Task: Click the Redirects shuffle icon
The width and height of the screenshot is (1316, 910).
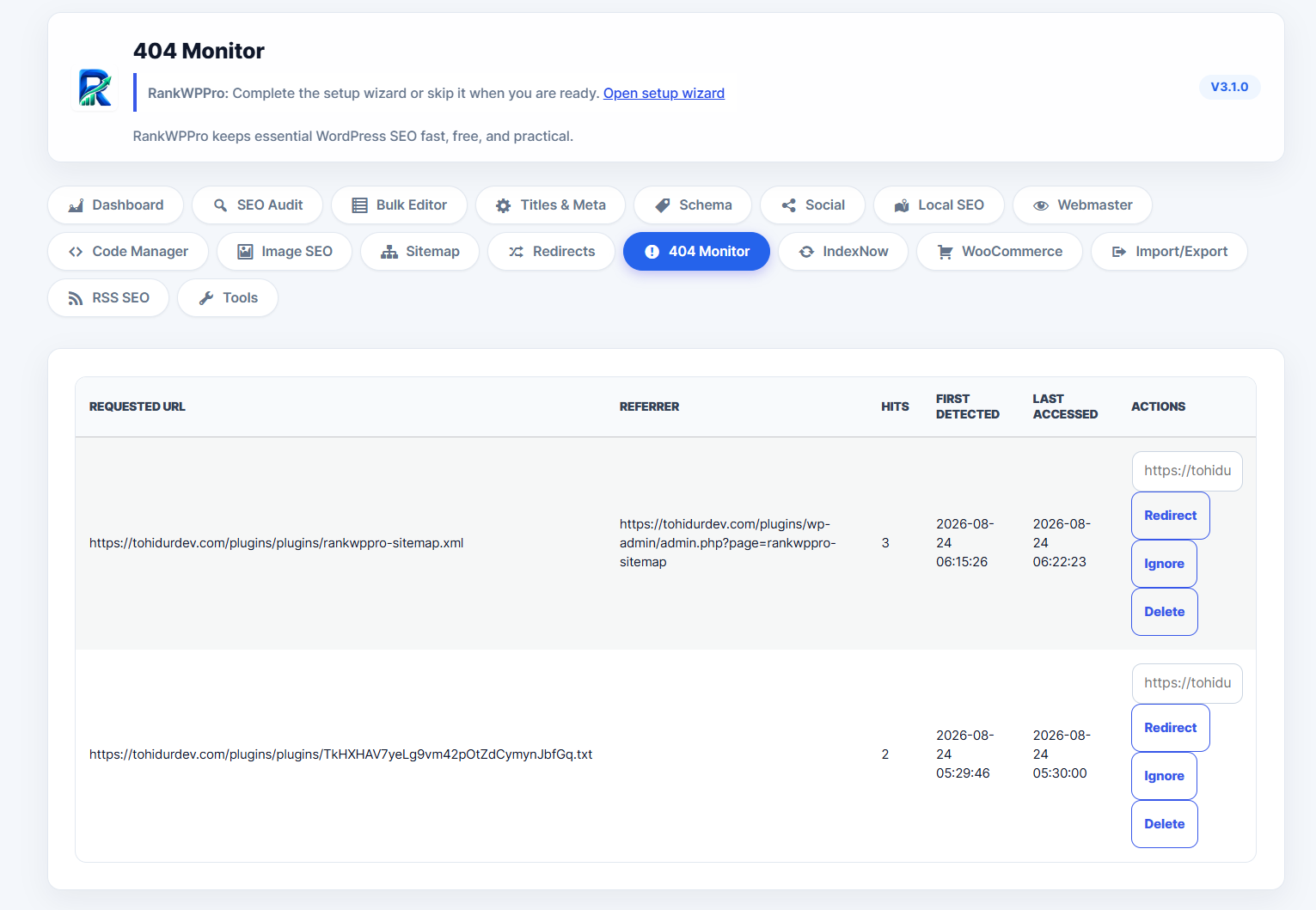Action: click(x=517, y=252)
